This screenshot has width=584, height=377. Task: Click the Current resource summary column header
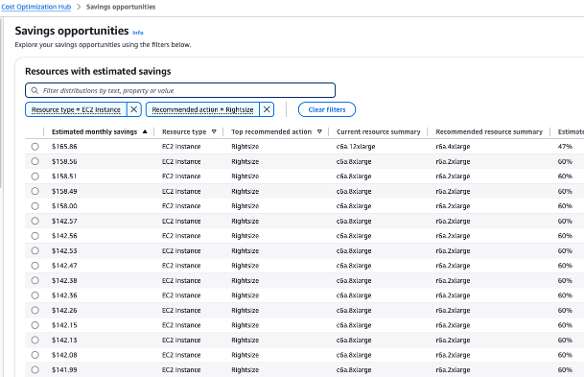pyautogui.click(x=378, y=132)
